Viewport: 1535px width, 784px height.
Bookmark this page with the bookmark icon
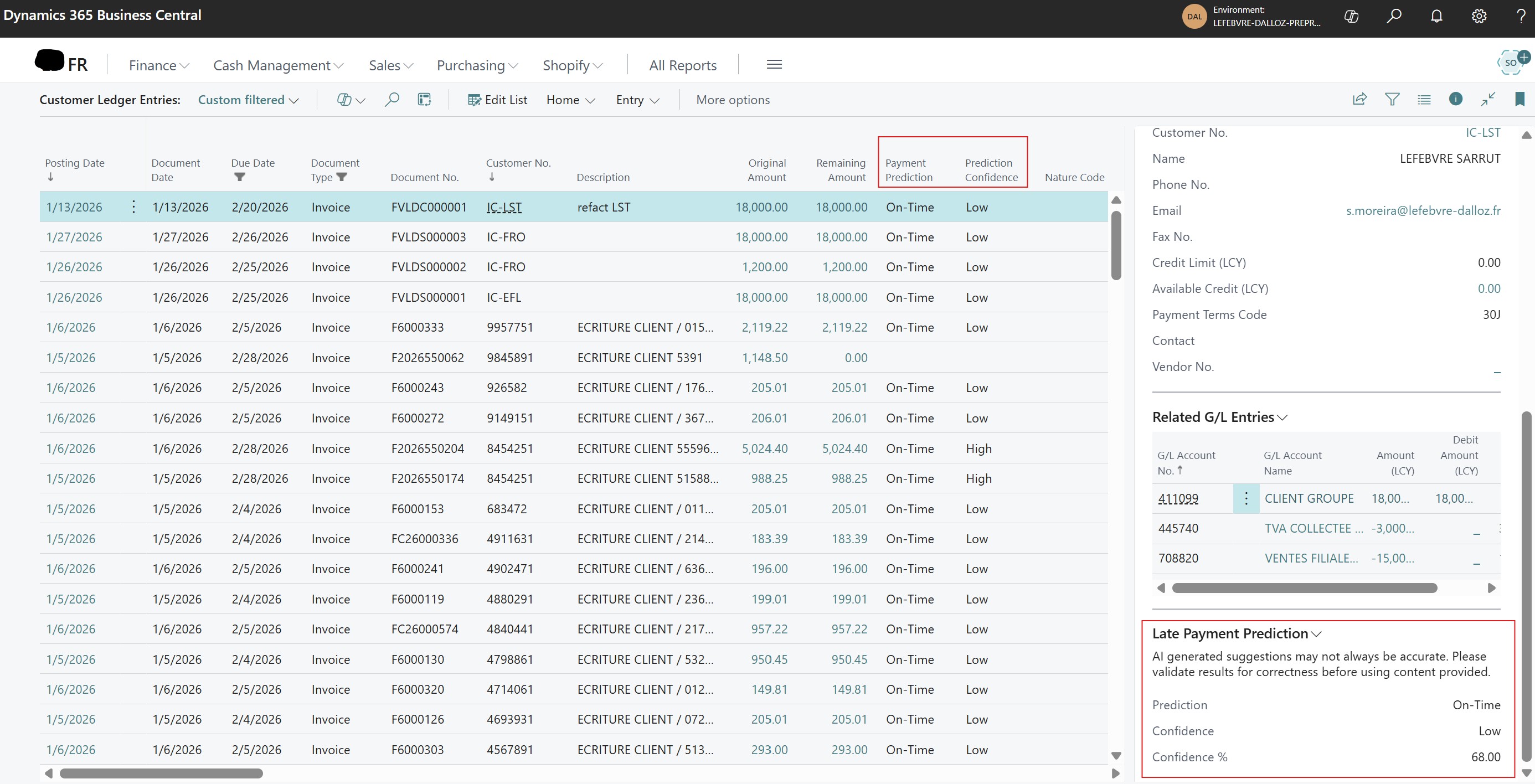[1519, 99]
